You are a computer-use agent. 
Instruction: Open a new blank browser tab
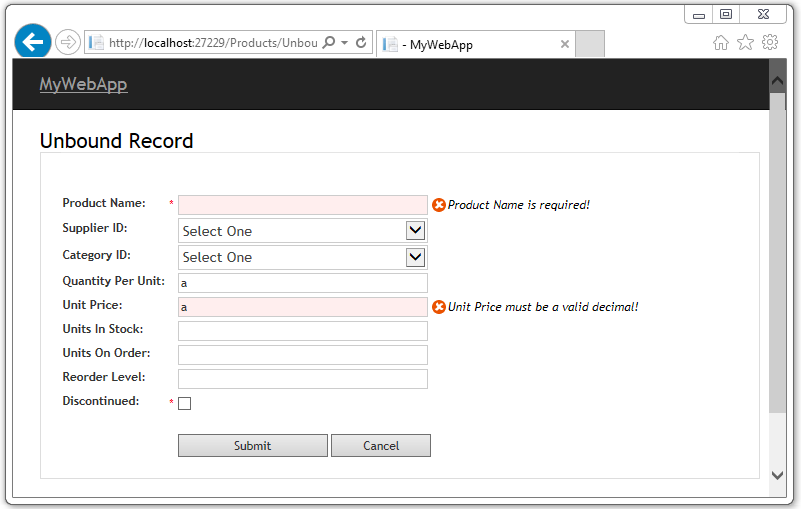point(590,44)
